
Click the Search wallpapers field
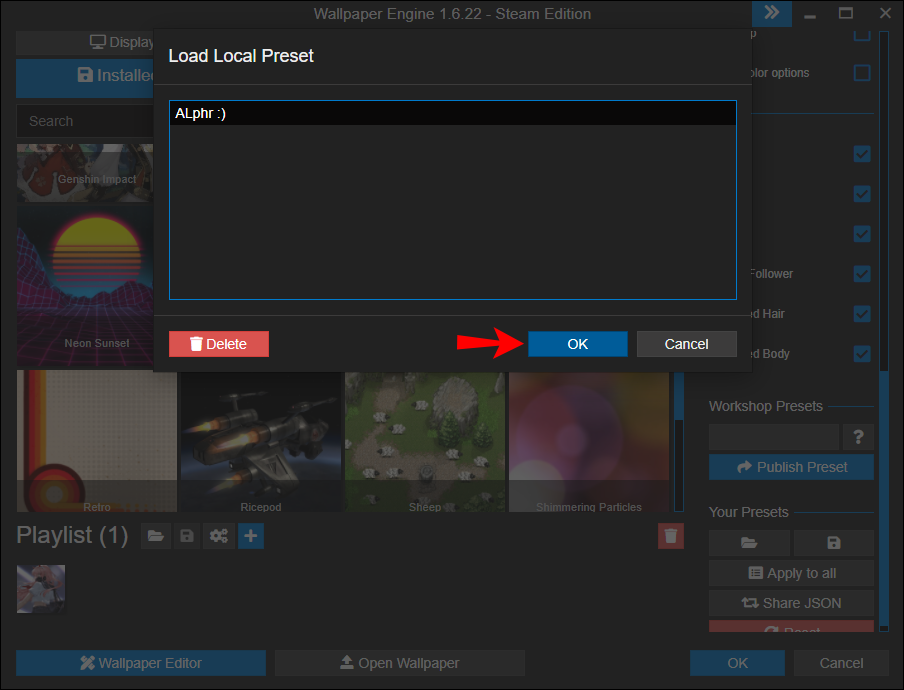coord(85,121)
